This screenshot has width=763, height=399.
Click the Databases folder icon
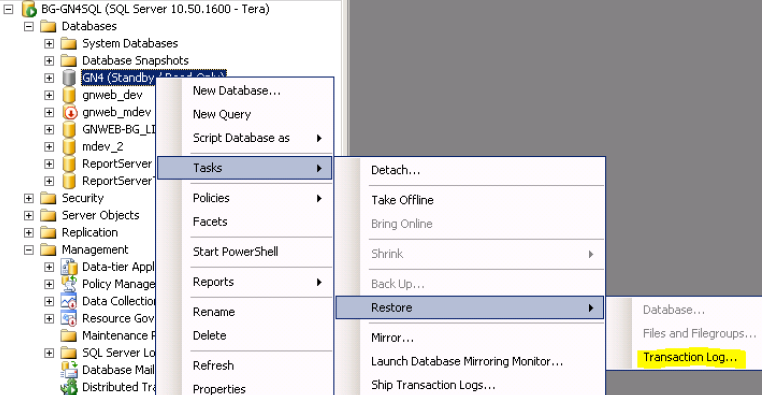[48, 26]
